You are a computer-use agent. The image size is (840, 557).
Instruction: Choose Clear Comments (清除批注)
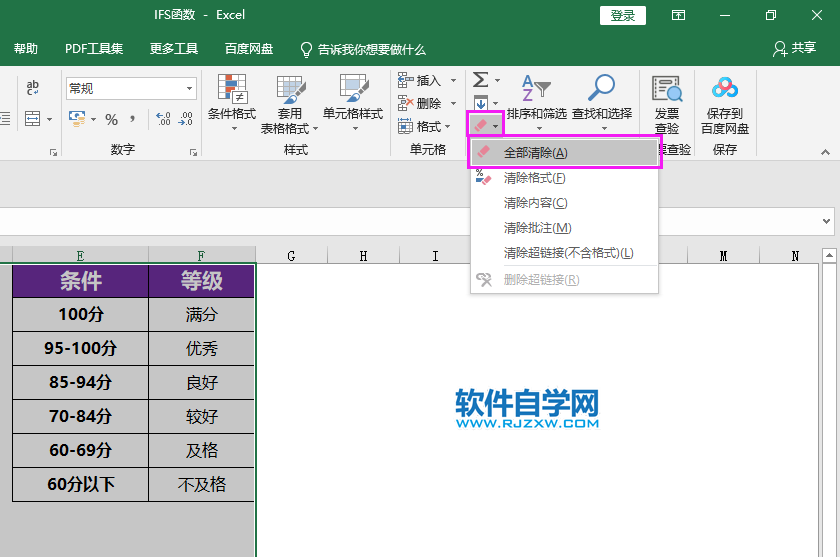(x=565, y=228)
